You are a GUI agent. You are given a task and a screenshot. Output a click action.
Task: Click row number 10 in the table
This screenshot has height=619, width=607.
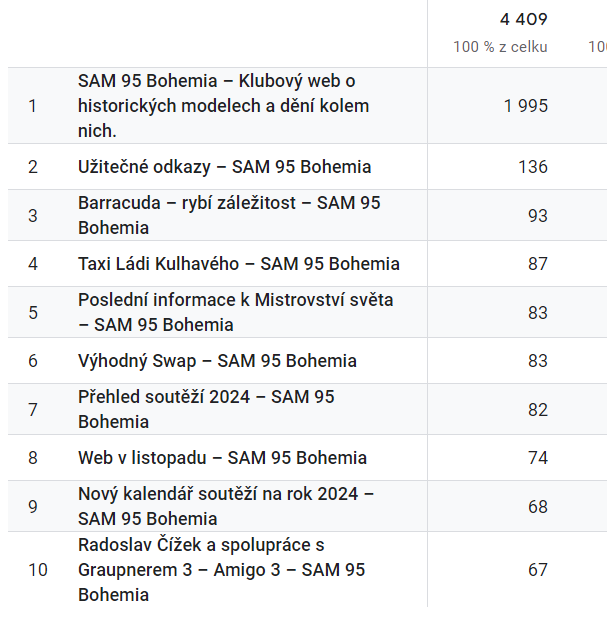point(38,570)
